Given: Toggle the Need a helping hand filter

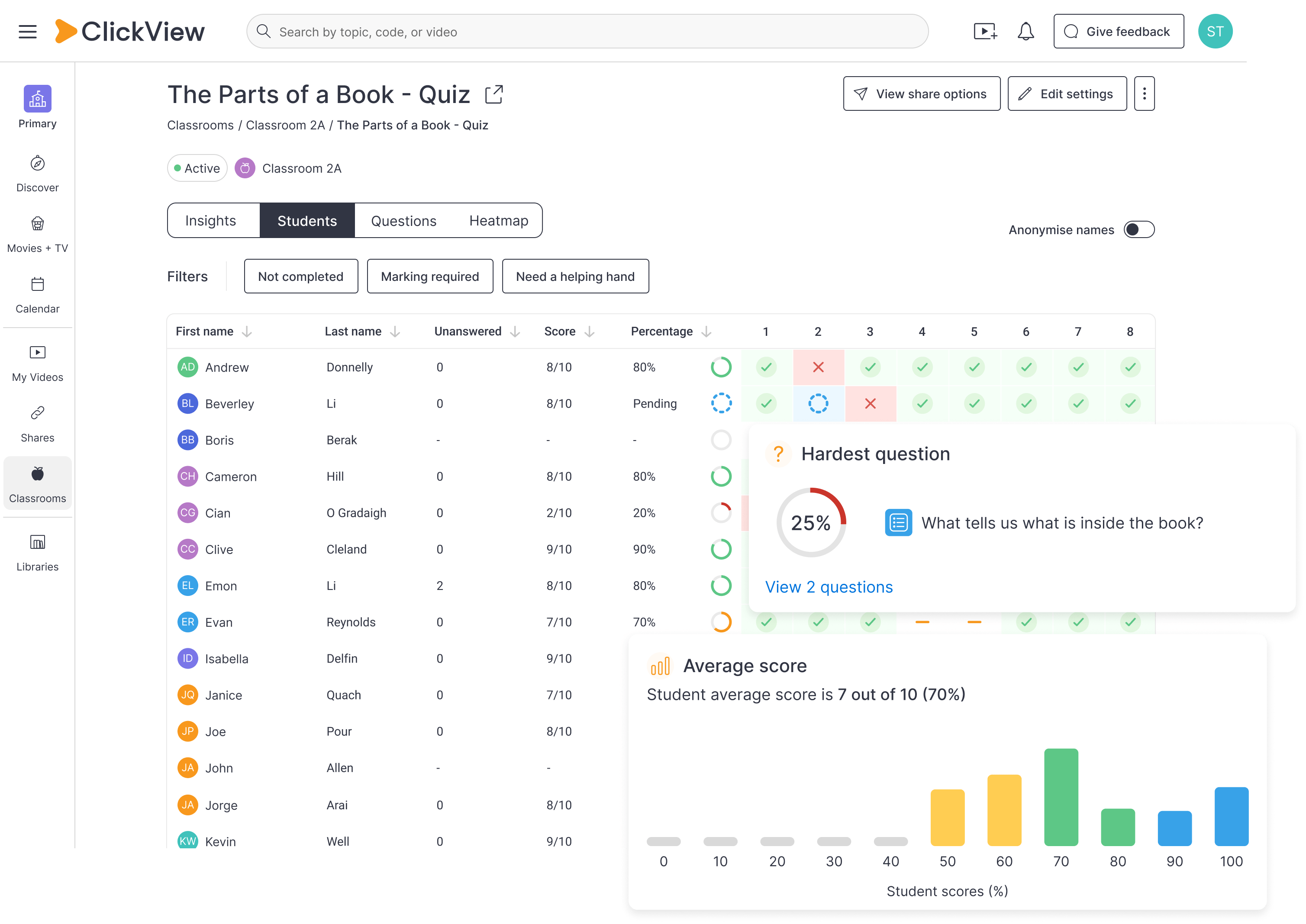Looking at the screenshot, I should [x=575, y=277].
